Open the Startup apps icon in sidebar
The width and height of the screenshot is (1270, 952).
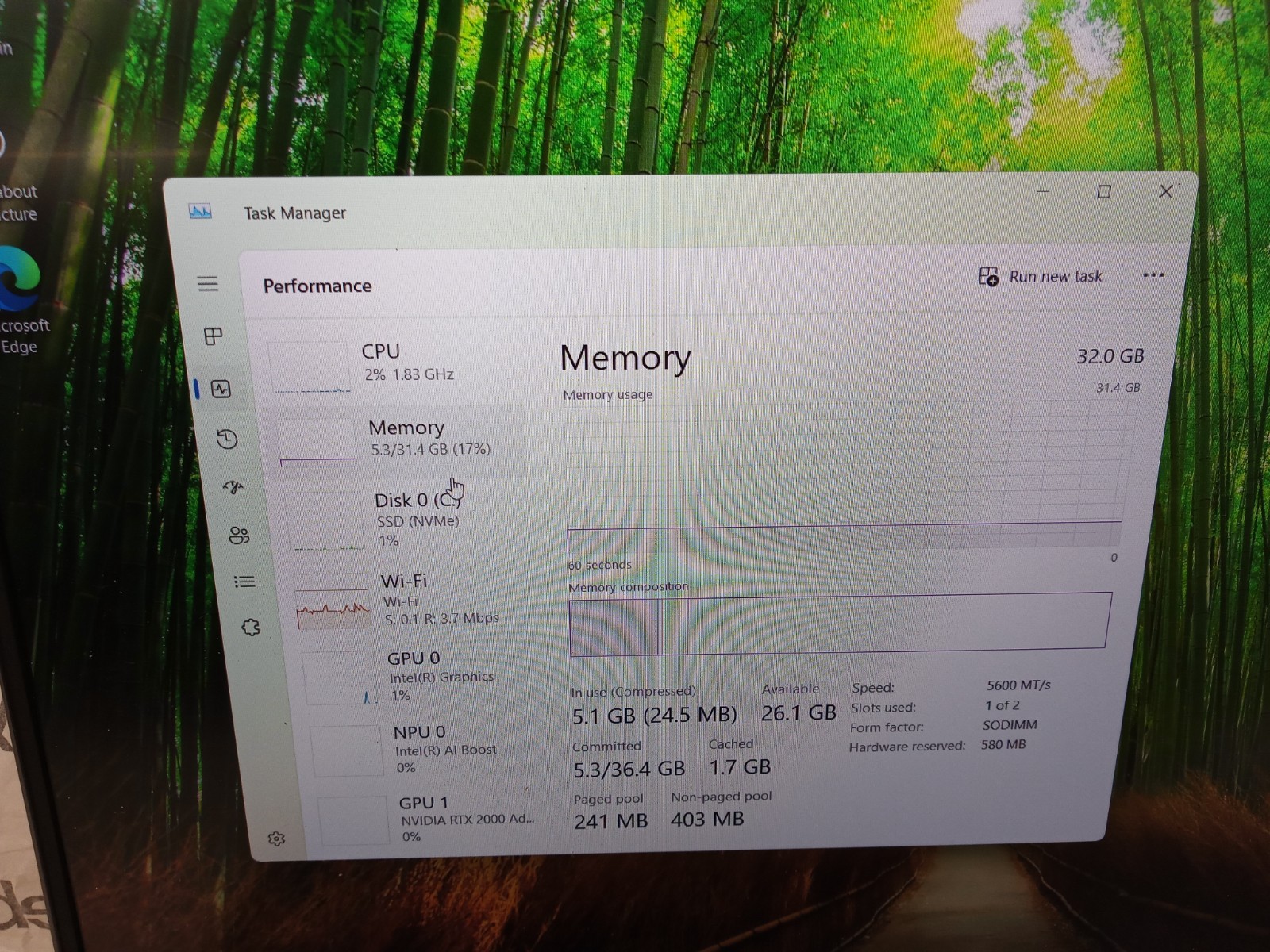click(233, 487)
